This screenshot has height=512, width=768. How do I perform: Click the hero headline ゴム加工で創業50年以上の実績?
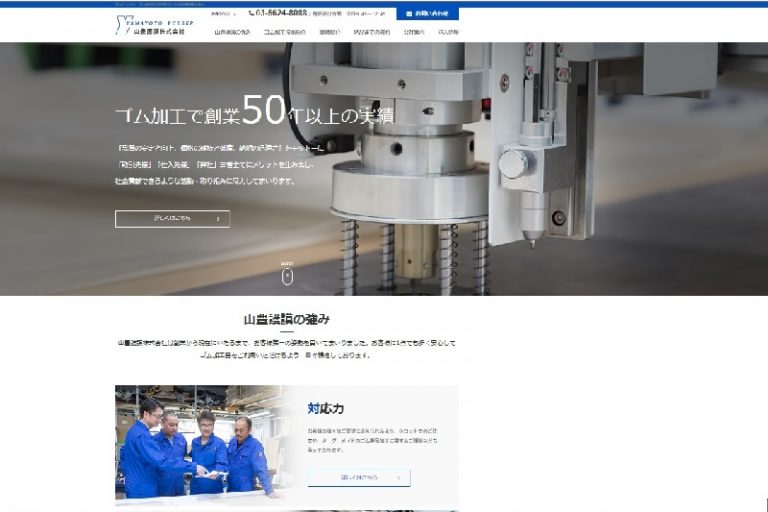[254, 110]
